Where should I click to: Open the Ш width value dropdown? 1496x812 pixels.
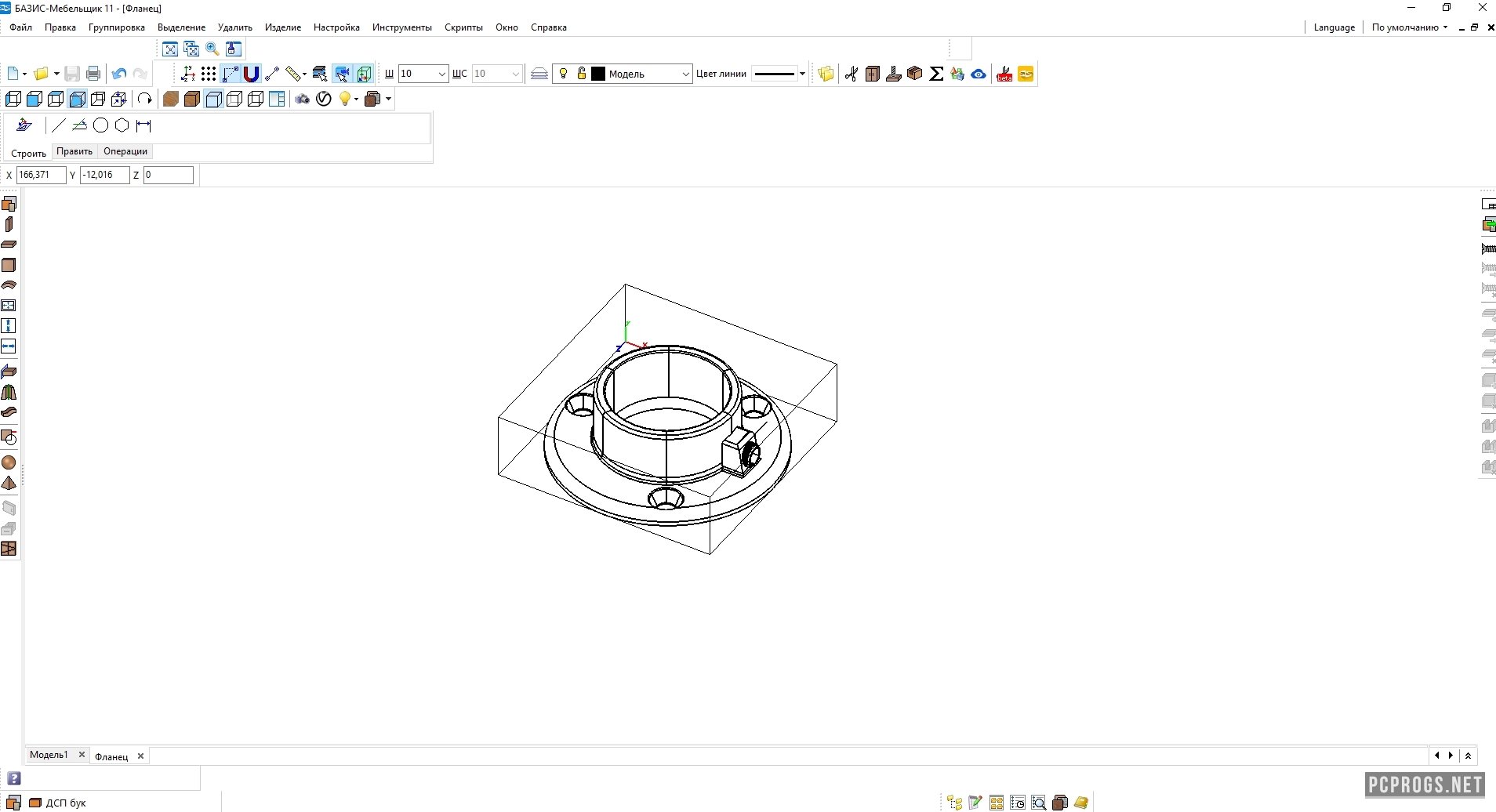[441, 74]
